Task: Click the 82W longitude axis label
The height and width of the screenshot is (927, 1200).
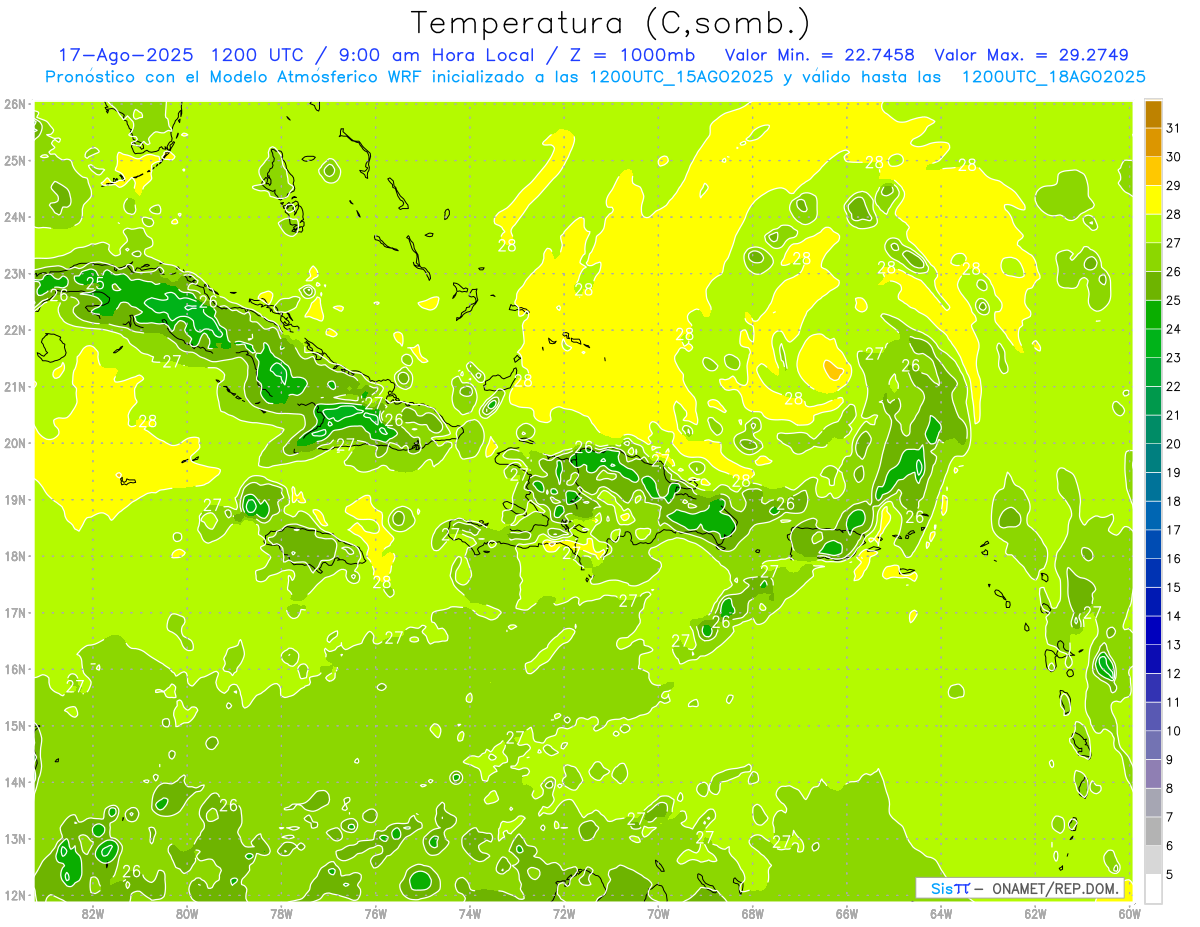Action: 93,913
